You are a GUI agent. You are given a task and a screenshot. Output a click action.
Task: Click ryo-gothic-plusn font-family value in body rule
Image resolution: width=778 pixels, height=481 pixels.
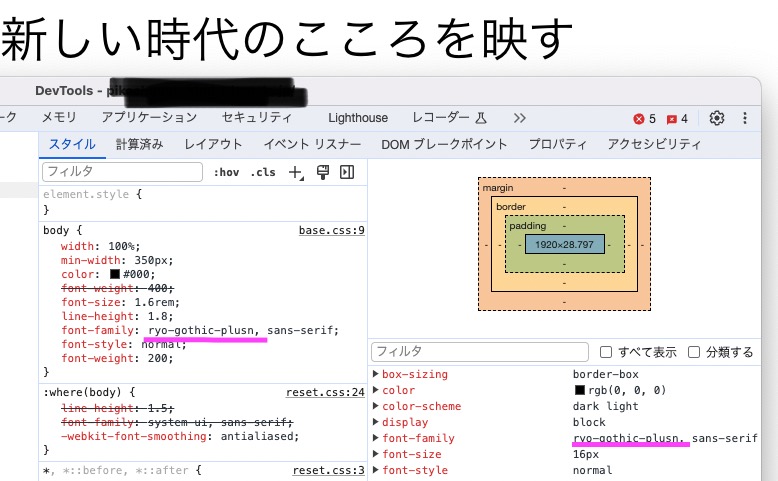tap(201, 330)
